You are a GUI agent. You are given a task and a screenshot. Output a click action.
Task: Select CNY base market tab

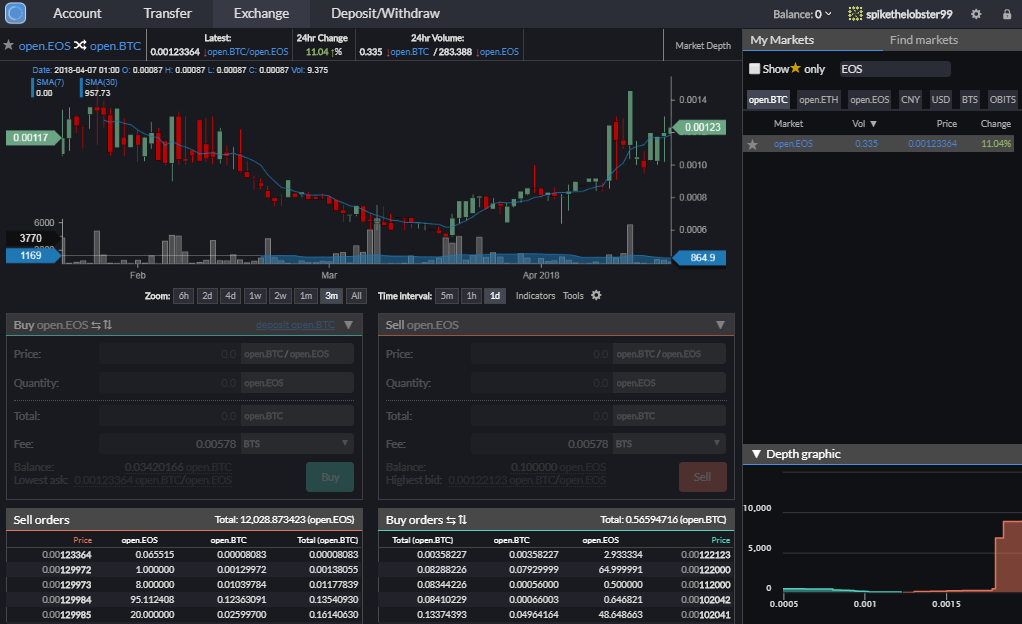point(910,100)
